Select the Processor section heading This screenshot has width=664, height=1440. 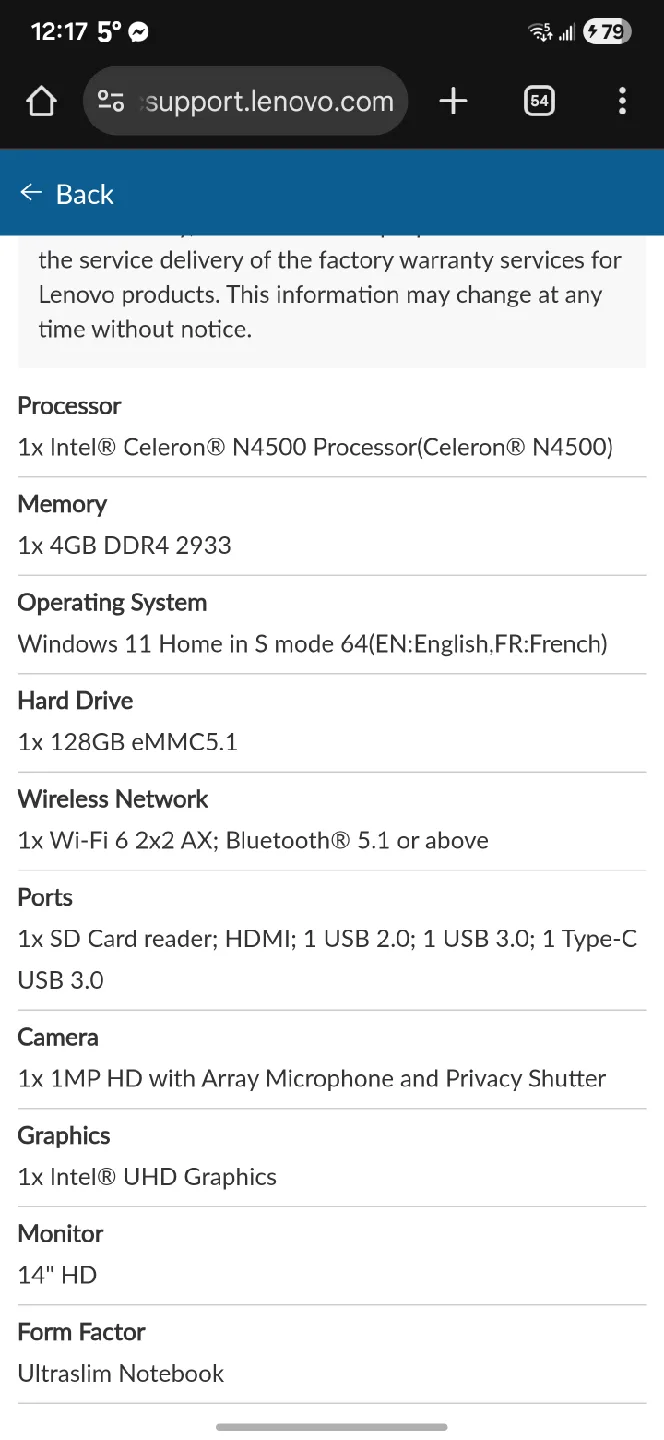[x=69, y=406]
